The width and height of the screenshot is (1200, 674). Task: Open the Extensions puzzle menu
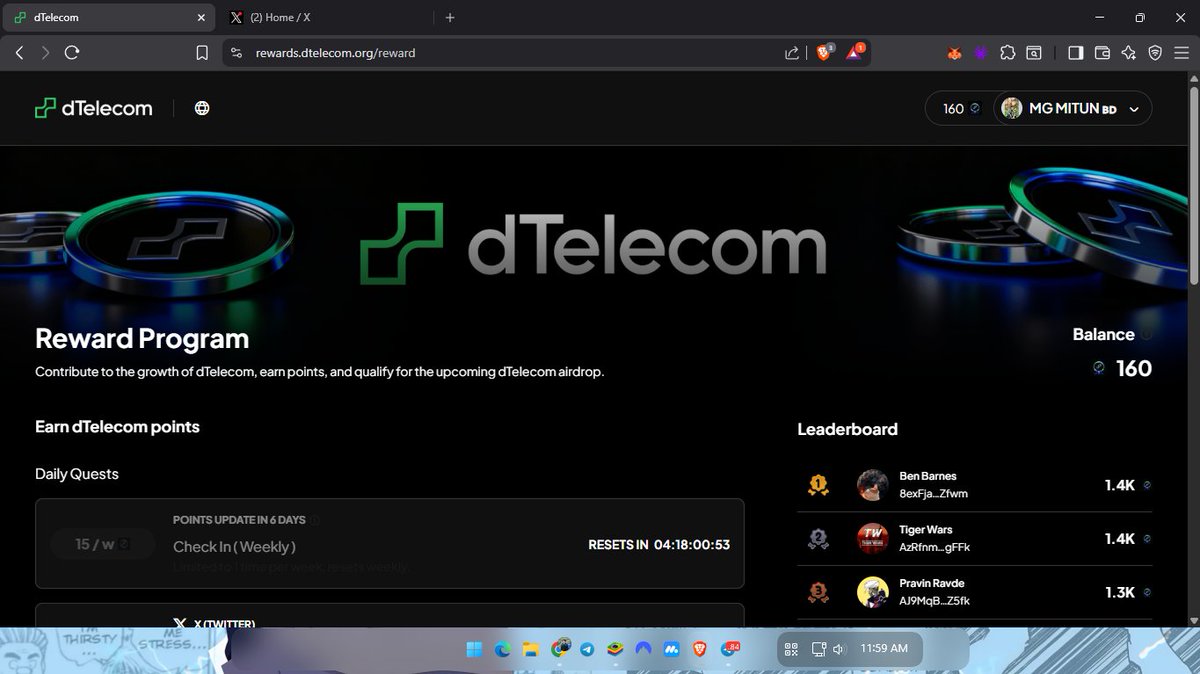tap(1007, 52)
